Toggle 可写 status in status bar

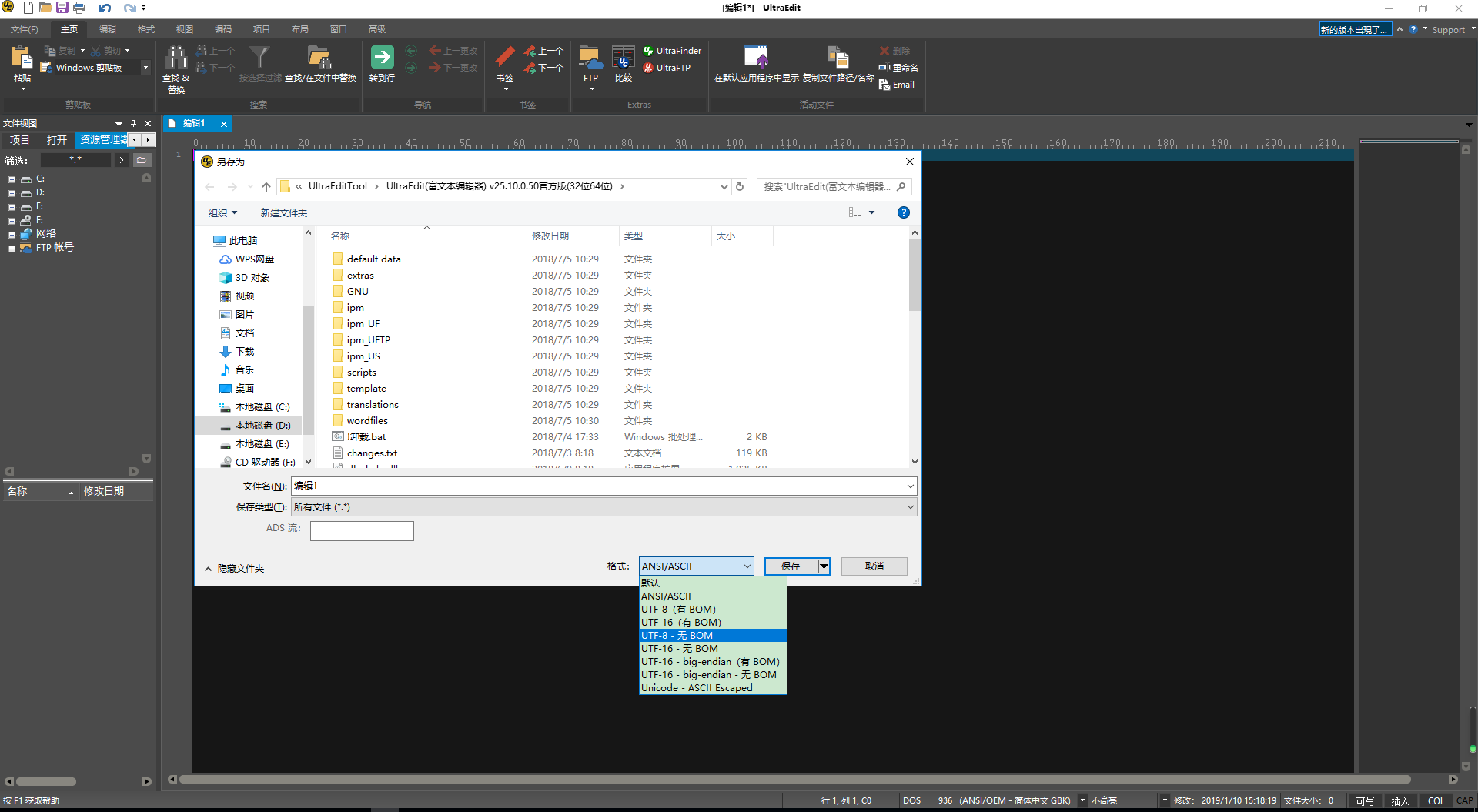1365,801
